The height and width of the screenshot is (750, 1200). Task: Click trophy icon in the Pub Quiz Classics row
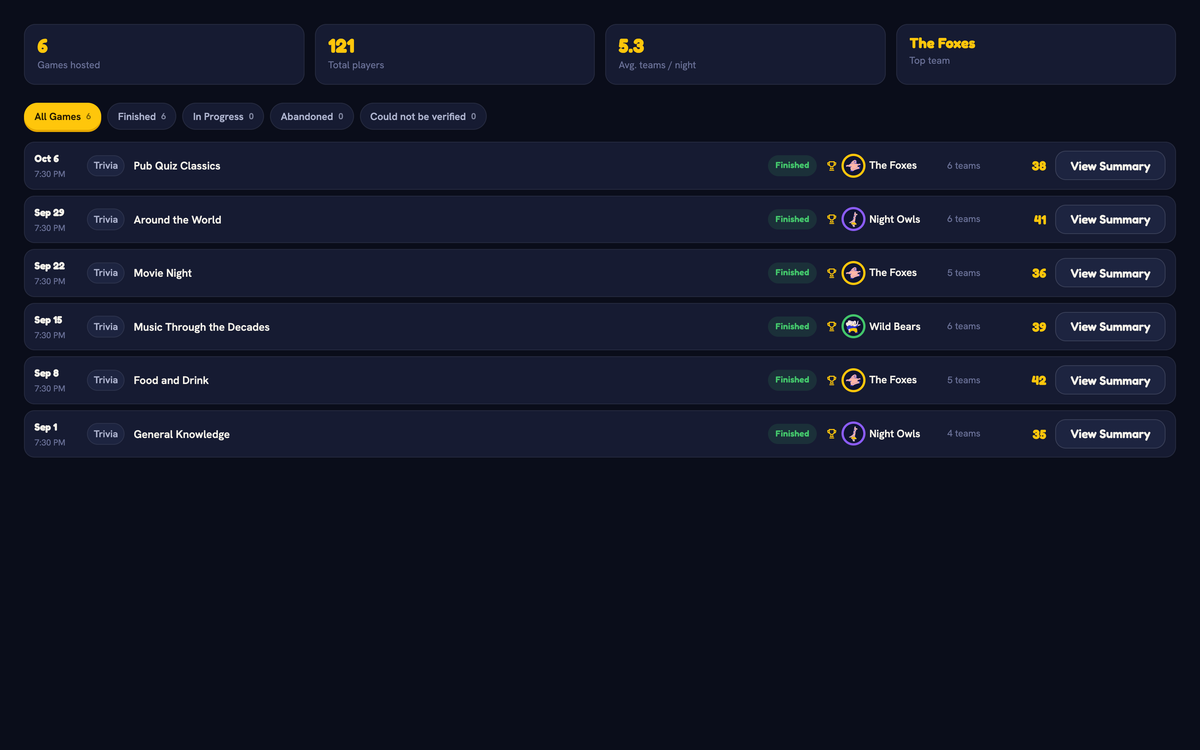pos(831,166)
